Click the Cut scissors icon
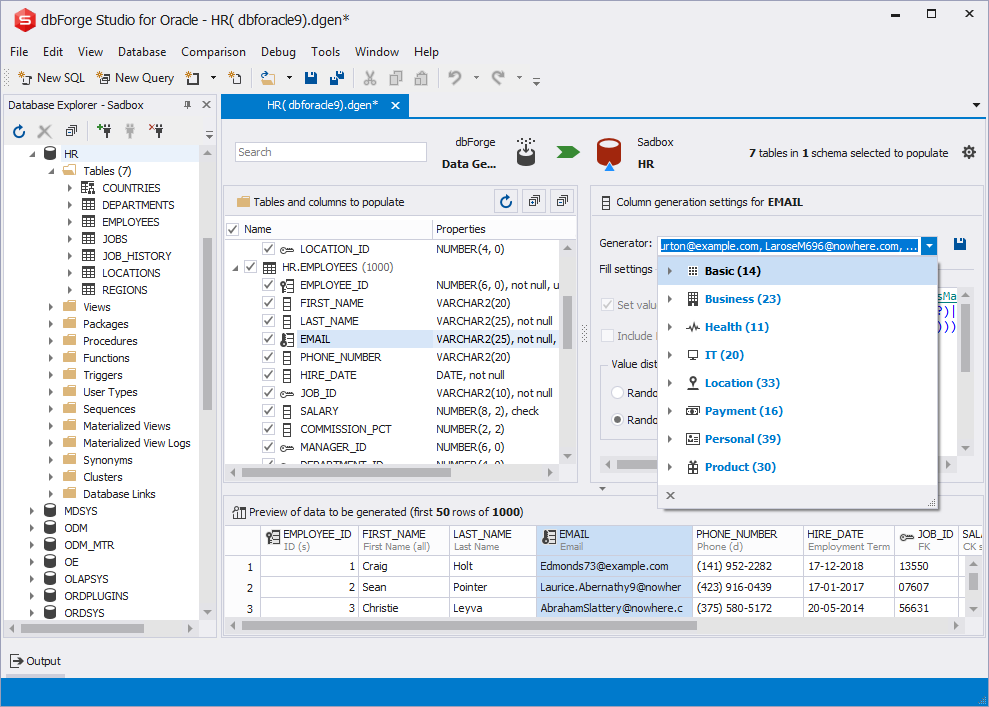This screenshot has height=707, width=989. point(370,78)
